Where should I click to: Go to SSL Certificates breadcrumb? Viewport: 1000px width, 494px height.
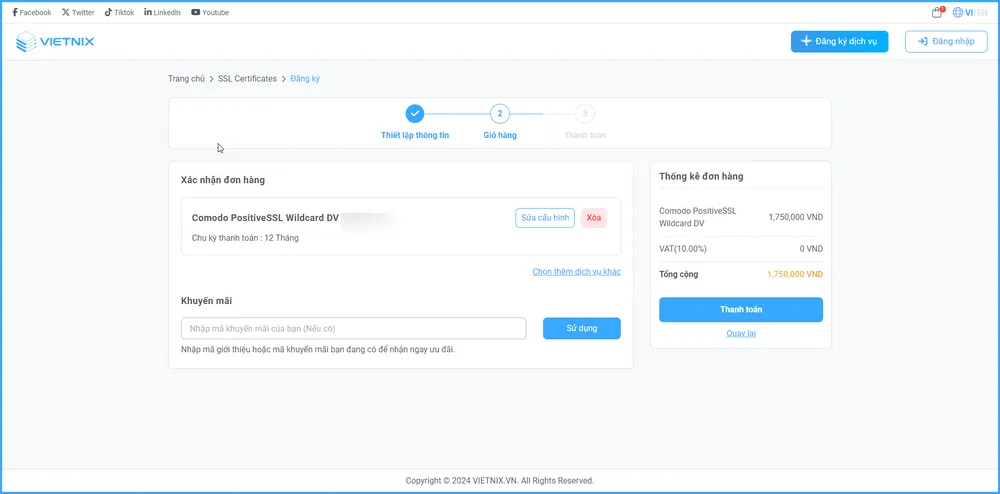click(247, 78)
